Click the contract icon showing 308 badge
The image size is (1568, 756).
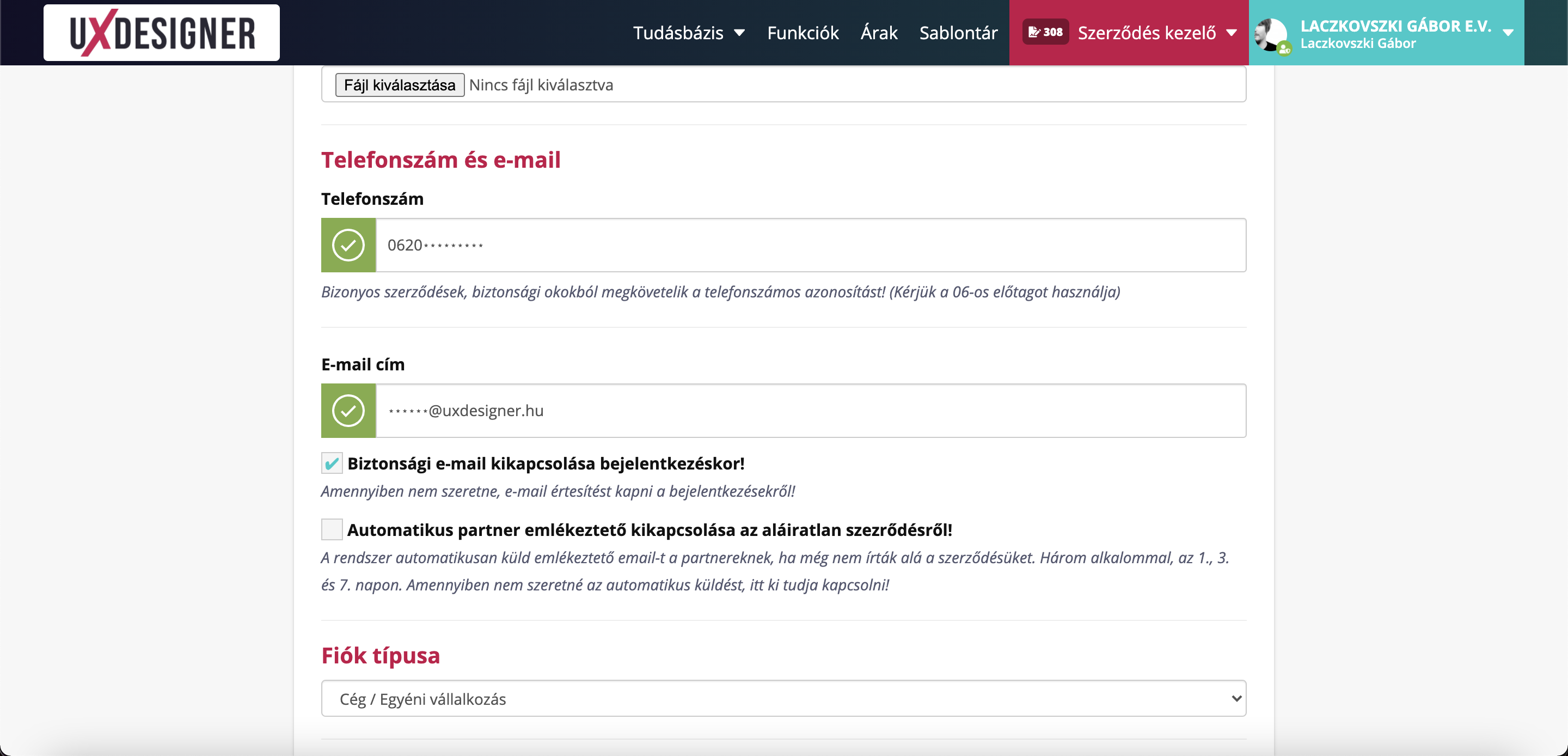(1045, 31)
